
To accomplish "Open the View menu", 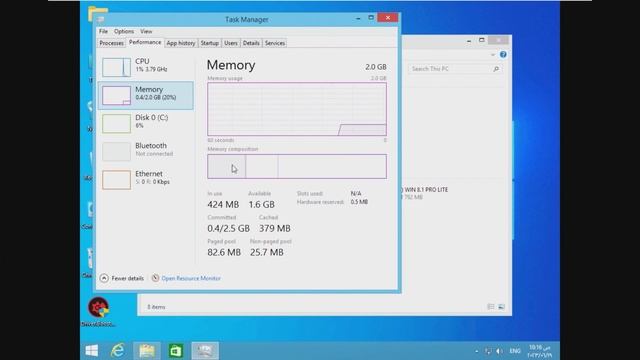I will point(146,31).
